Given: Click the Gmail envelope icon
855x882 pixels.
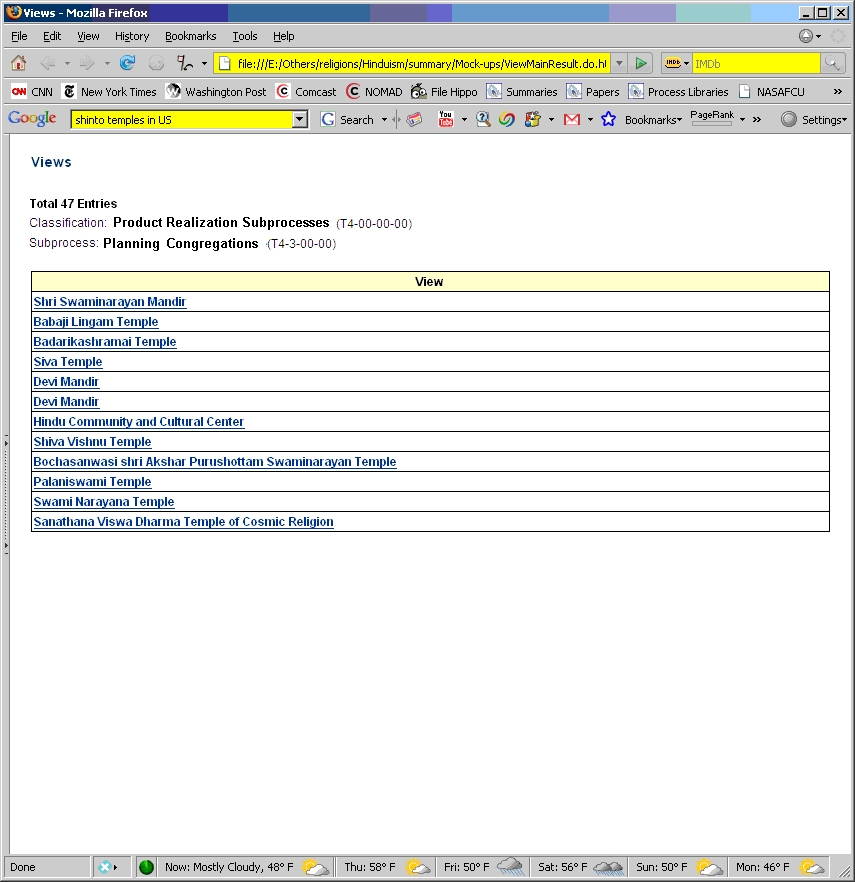Looking at the screenshot, I should 572,119.
